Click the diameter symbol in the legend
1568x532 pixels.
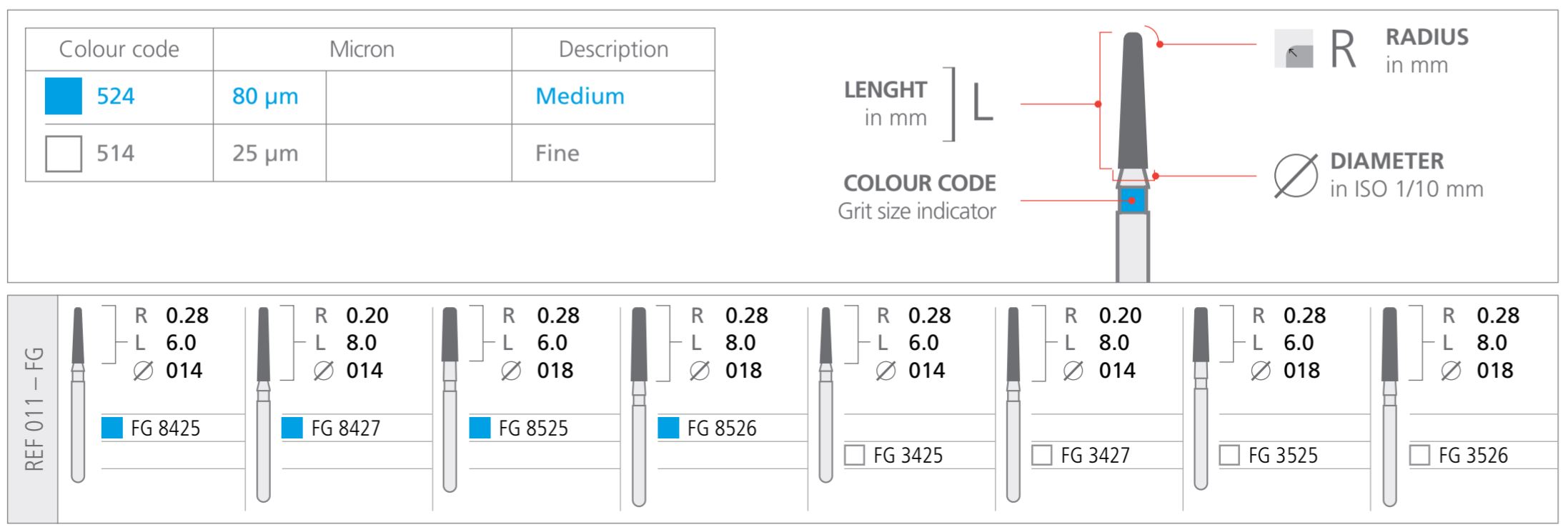click(x=1295, y=175)
